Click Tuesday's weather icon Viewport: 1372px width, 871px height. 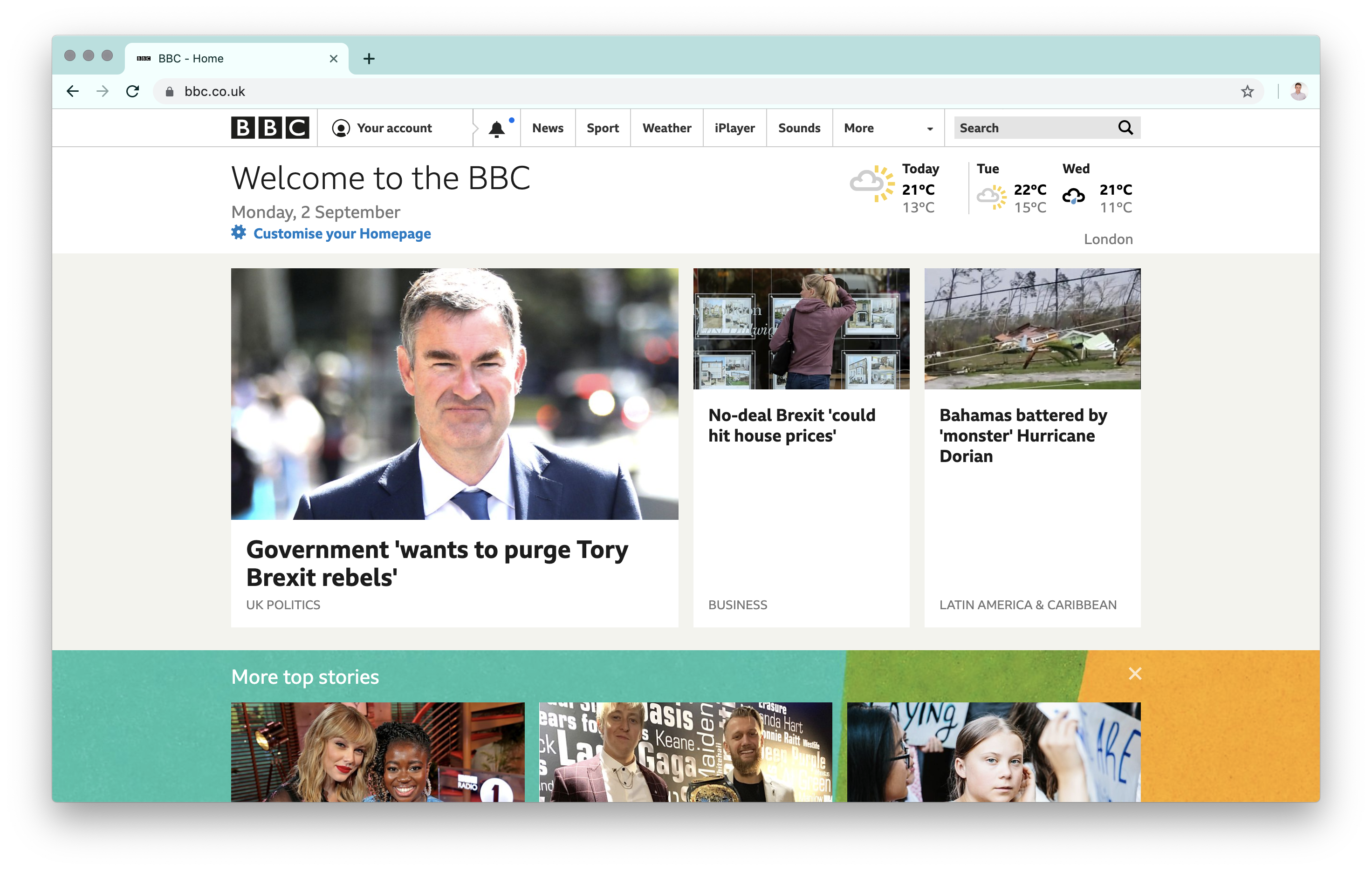pos(992,197)
